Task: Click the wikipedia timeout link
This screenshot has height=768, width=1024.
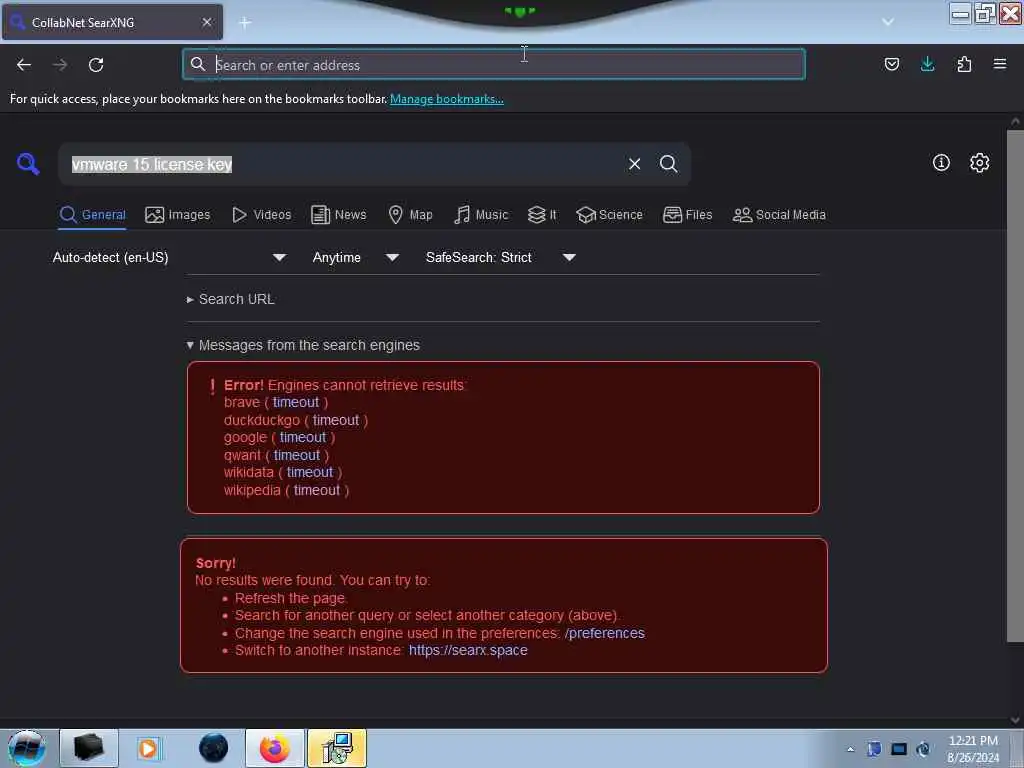Action: (x=317, y=490)
